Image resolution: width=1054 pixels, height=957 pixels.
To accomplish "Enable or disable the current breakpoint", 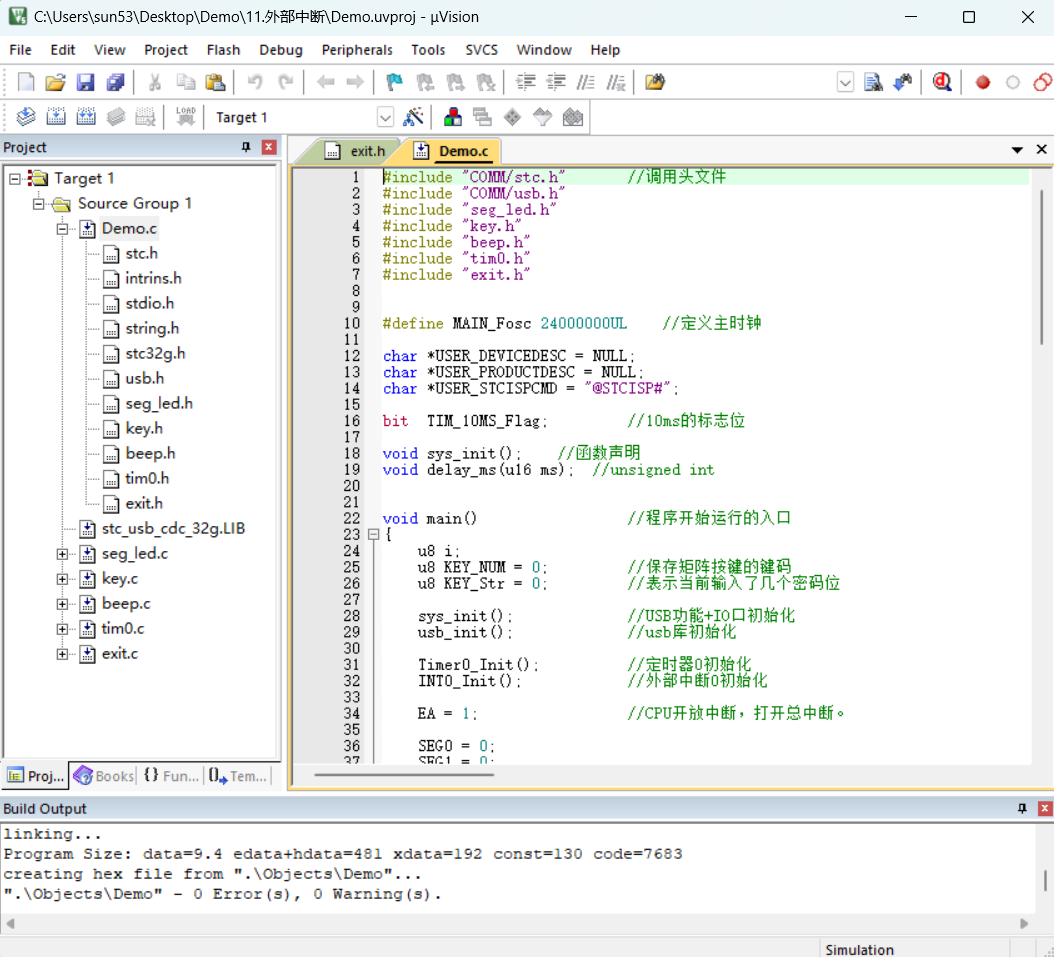I will (x=1012, y=82).
